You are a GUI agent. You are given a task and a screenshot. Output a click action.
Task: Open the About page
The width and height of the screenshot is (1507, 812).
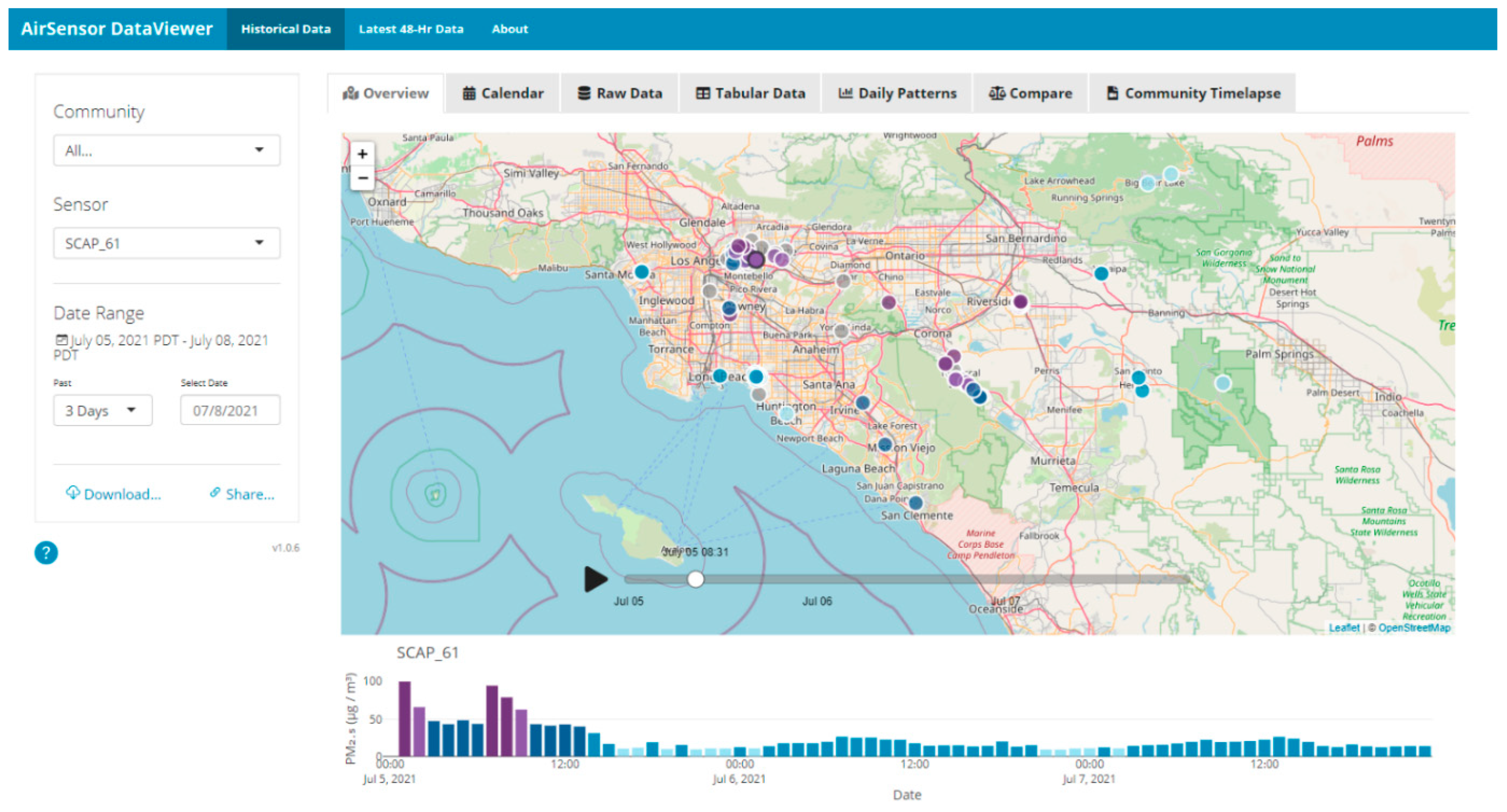[510, 29]
